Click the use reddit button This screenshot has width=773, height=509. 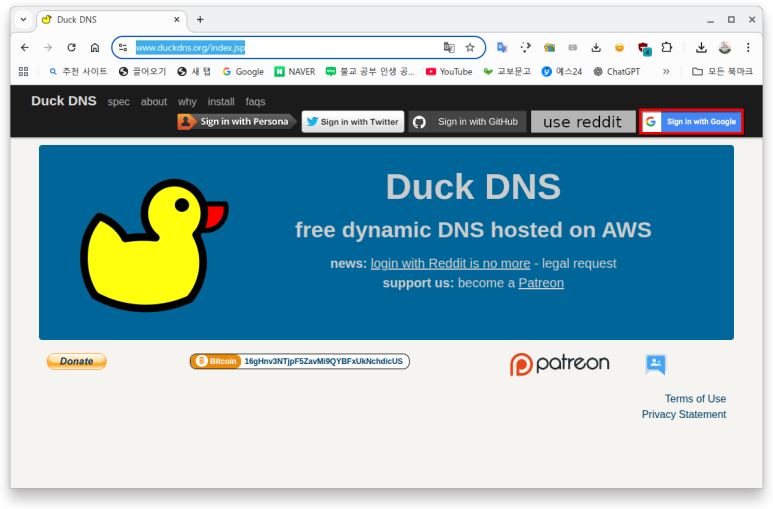point(583,121)
